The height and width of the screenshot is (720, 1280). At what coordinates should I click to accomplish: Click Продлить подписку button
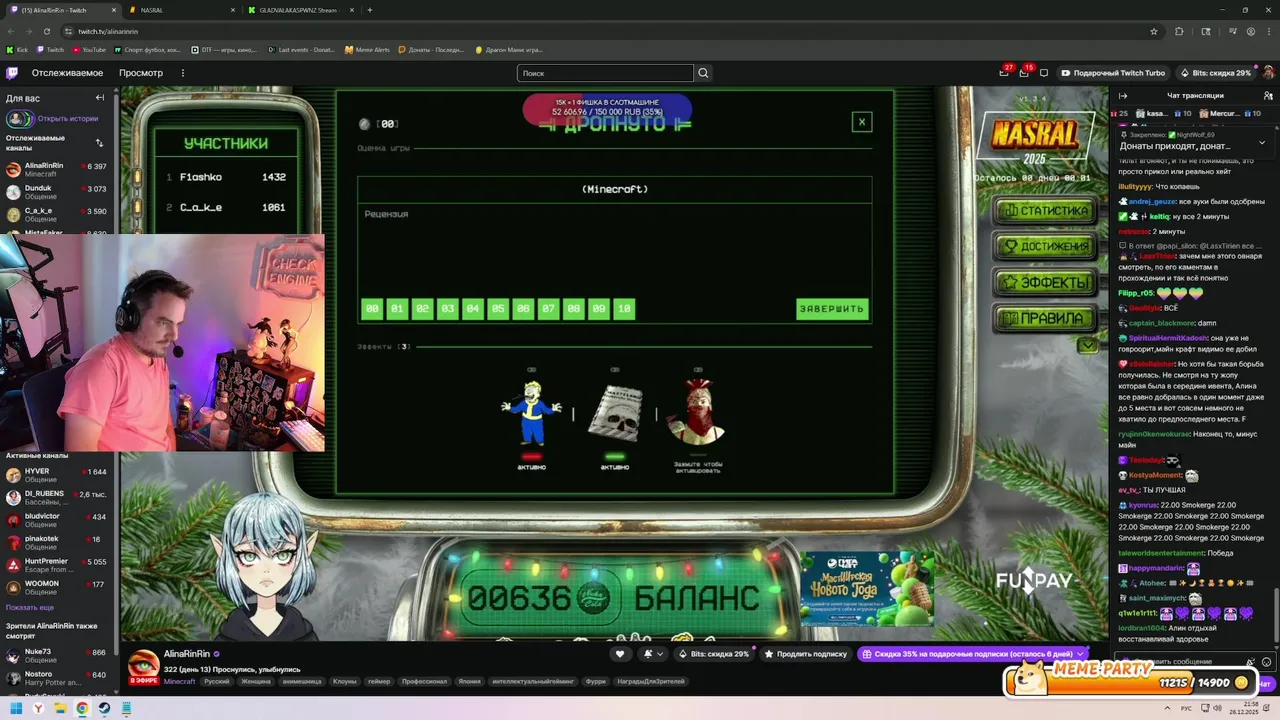(806, 654)
